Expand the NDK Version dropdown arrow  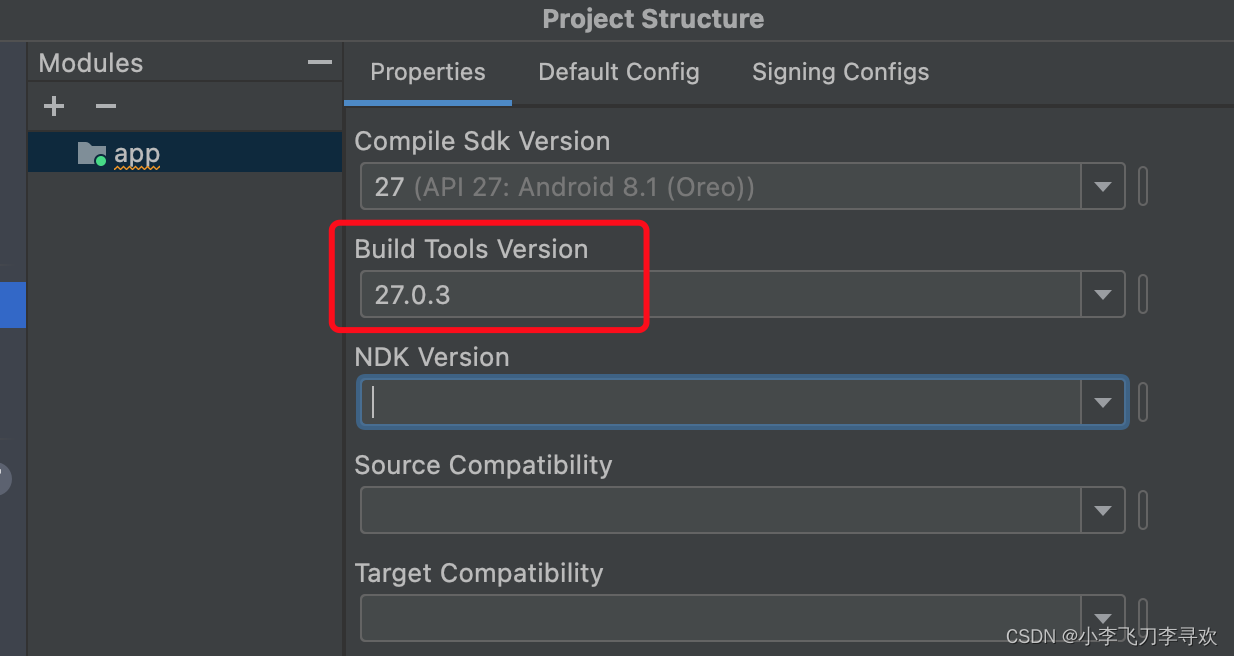click(x=1103, y=403)
